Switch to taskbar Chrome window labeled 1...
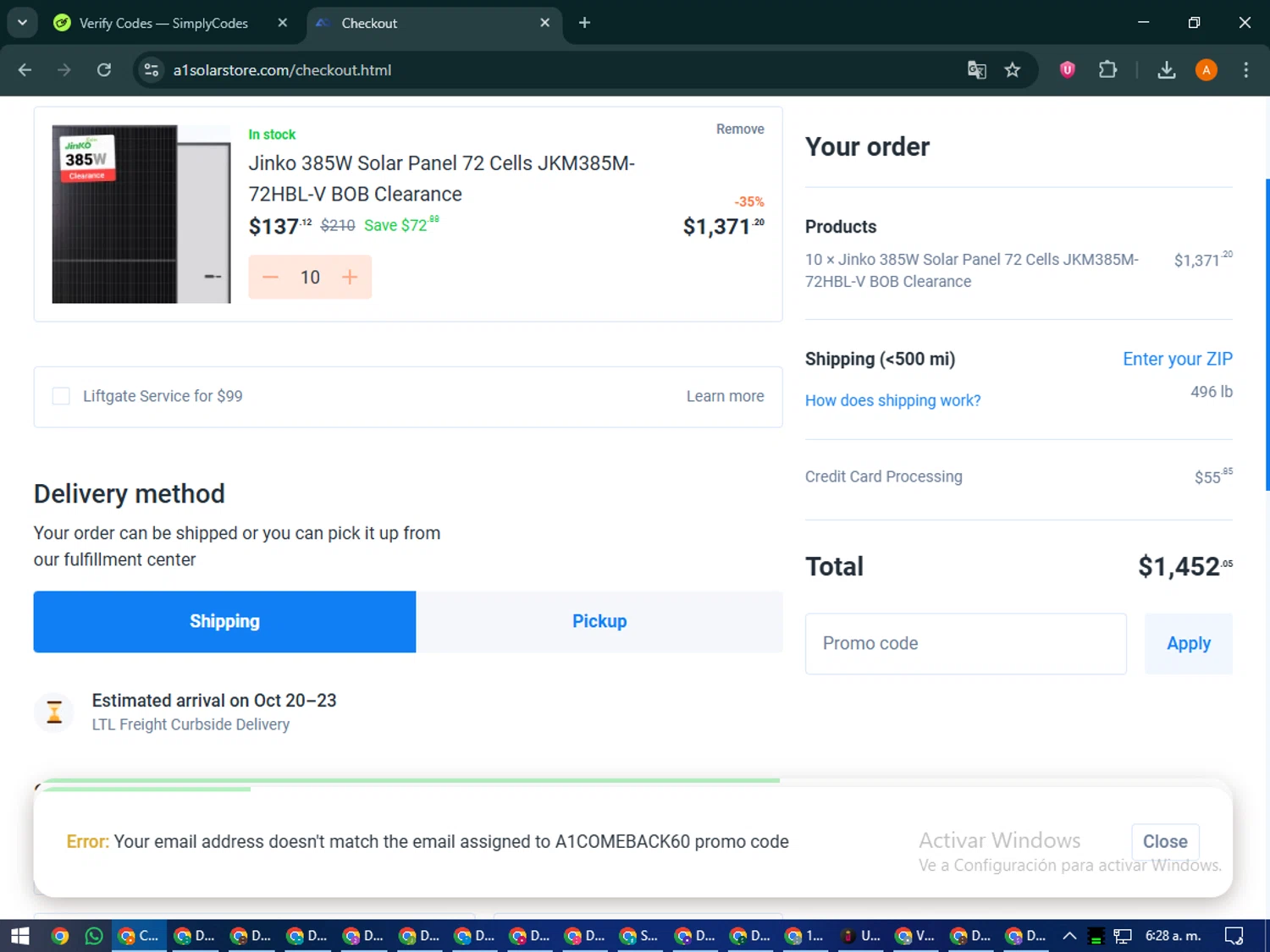The image size is (1270, 952). (x=804, y=936)
